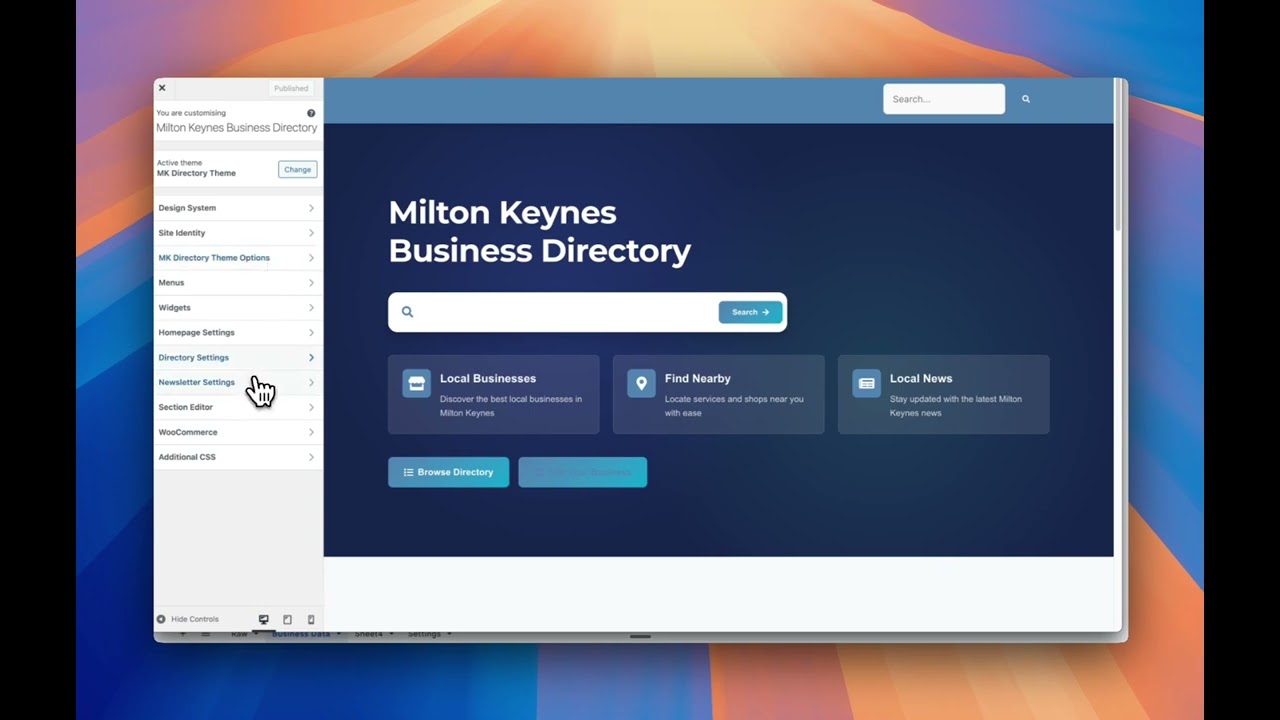Click the Change theme button
Viewport: 1280px width, 720px height.
pyautogui.click(x=297, y=169)
